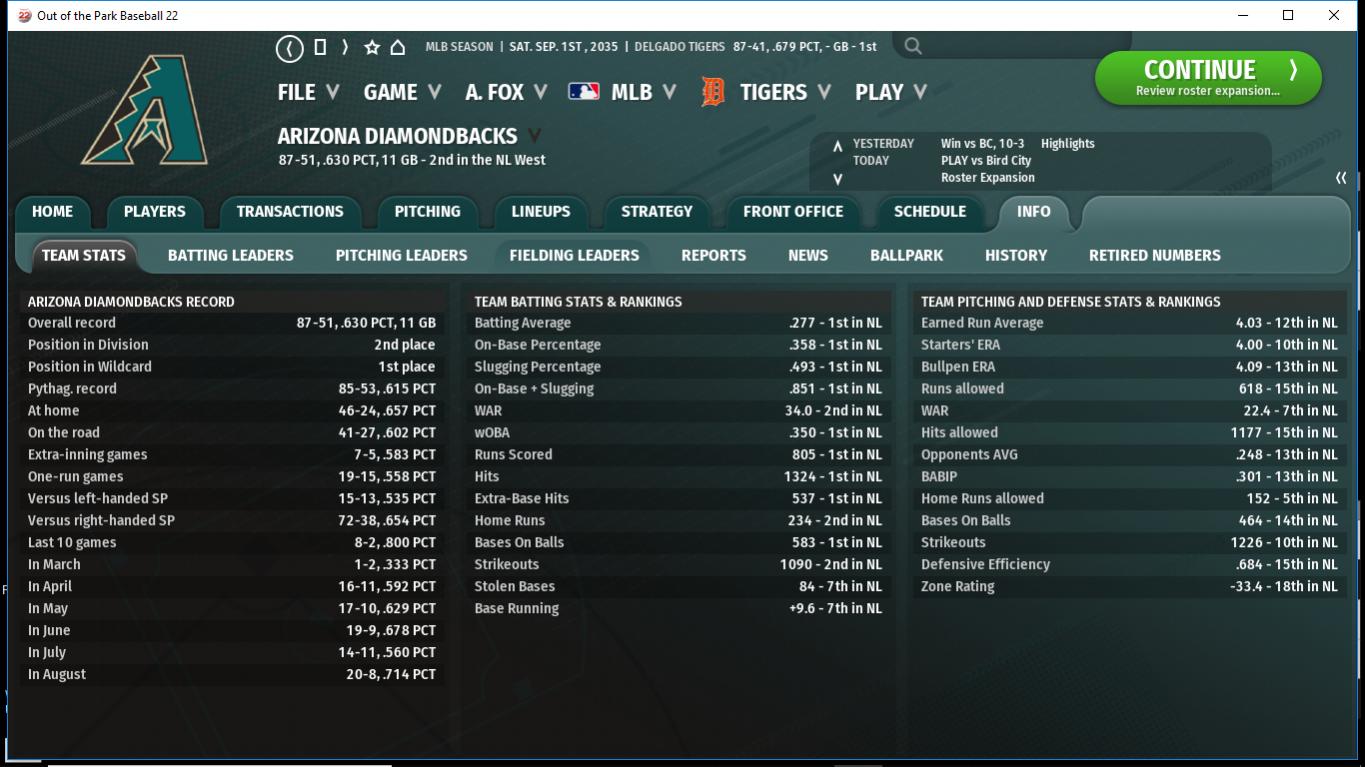This screenshot has width=1365, height=767.
Task: Click the 'Roster Expansion' event
Action: (x=988, y=178)
